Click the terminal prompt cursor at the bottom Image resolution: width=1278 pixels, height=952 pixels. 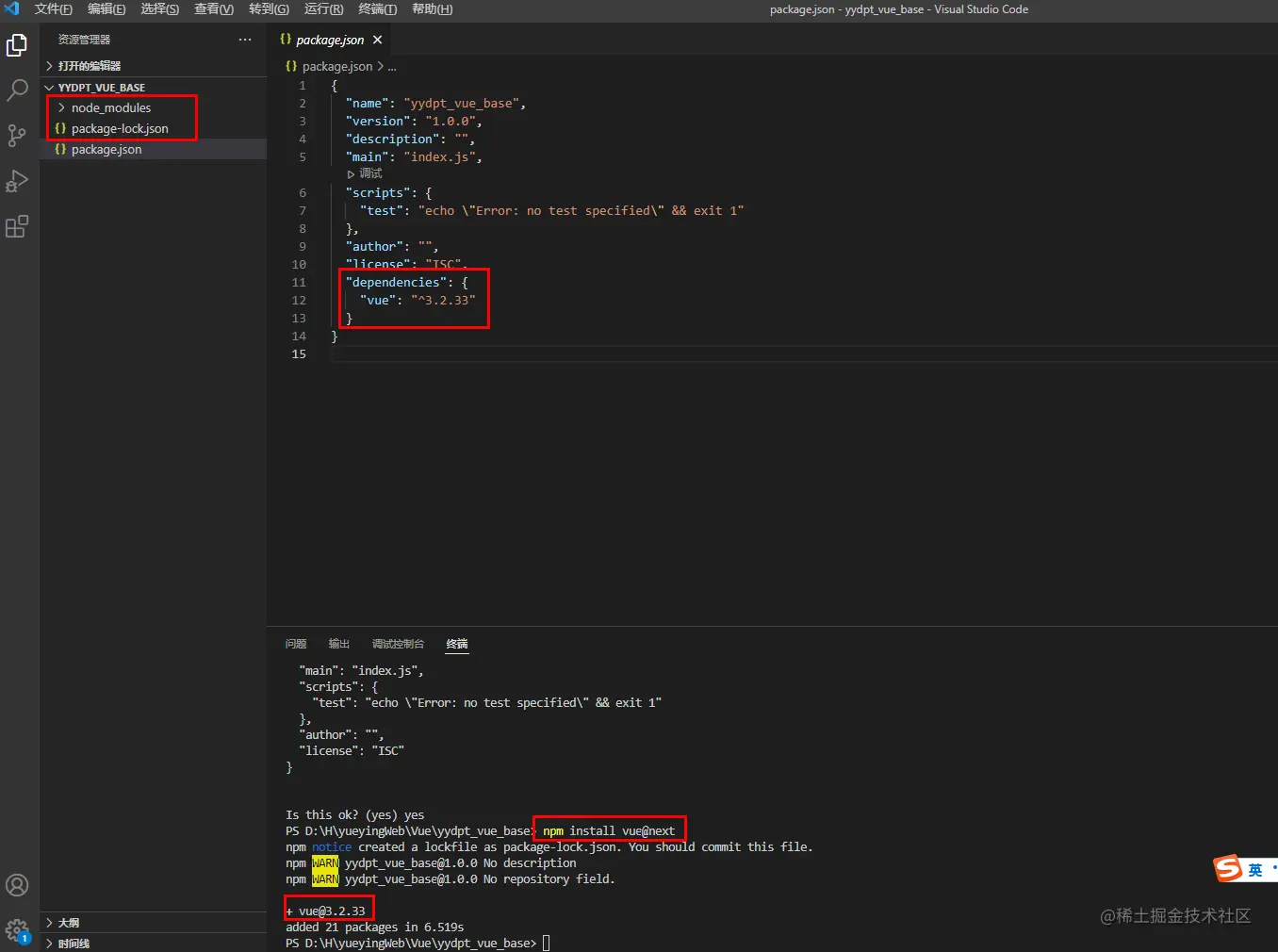546,943
